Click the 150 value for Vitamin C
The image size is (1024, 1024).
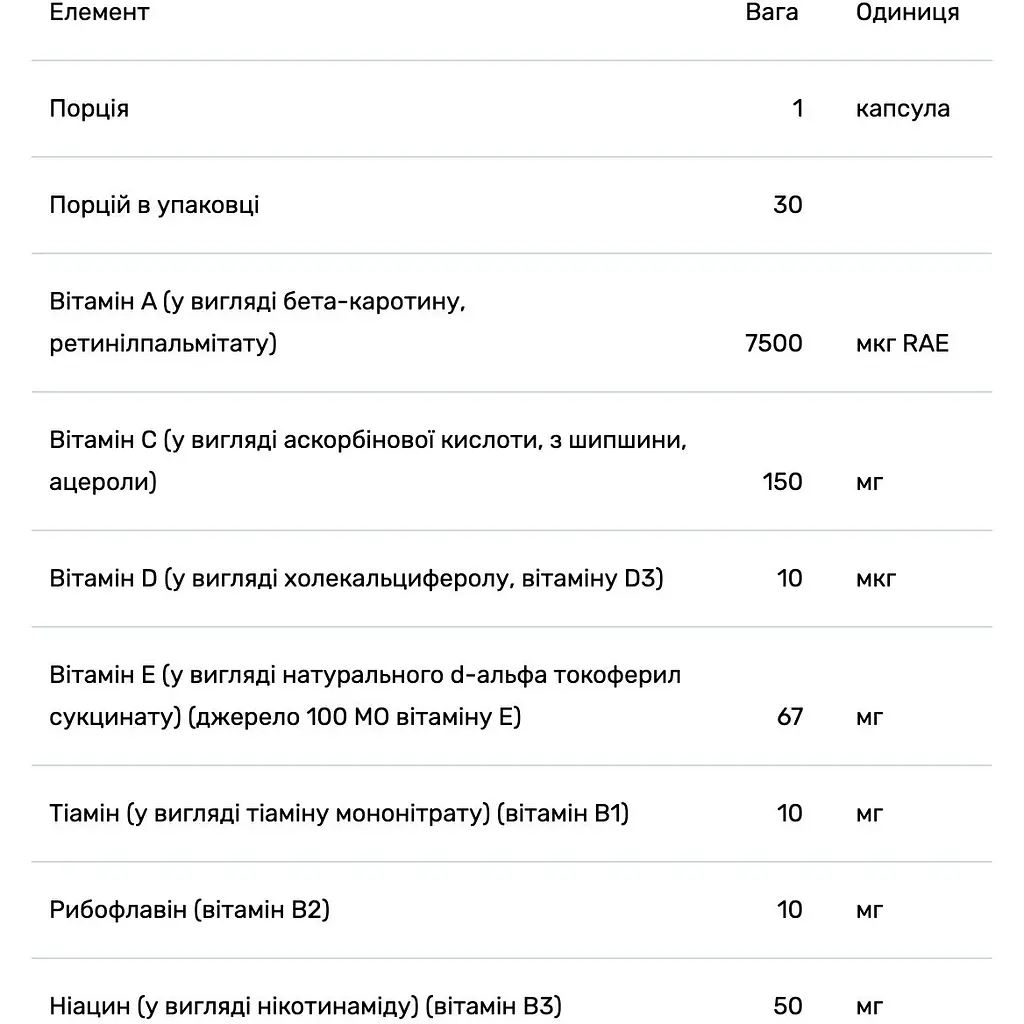(782, 482)
